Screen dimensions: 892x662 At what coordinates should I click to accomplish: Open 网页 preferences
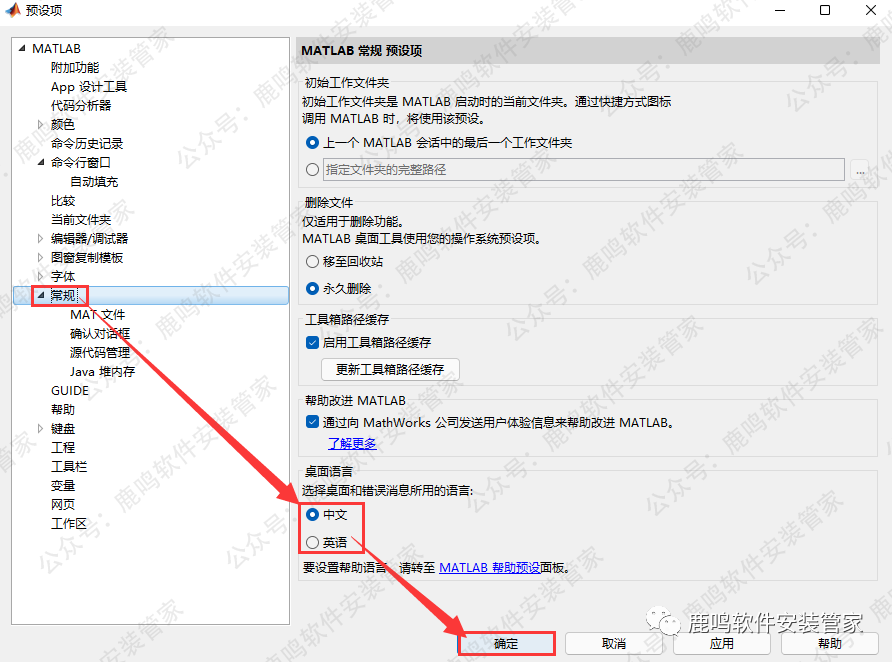pyautogui.click(x=63, y=504)
